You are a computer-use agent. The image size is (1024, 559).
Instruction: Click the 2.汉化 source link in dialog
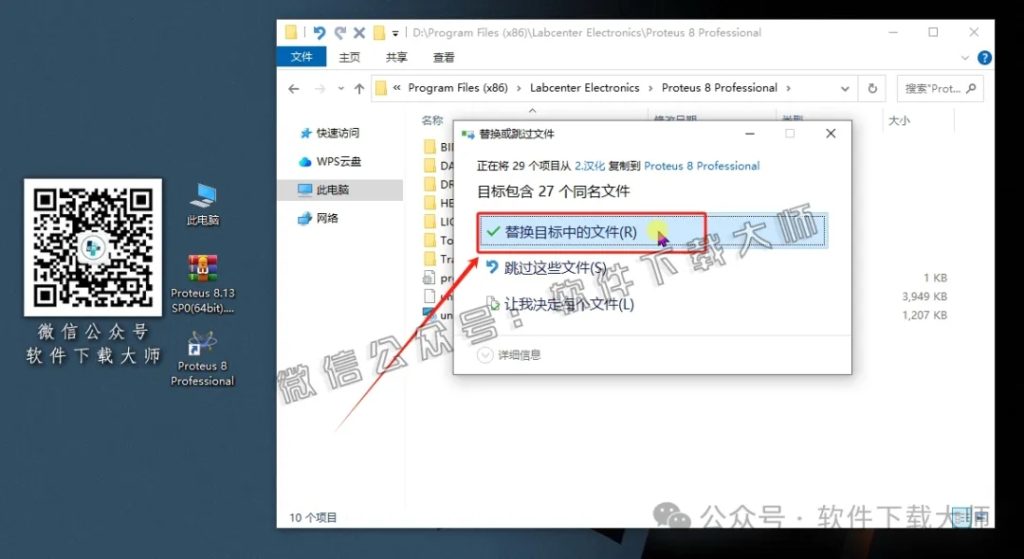pyautogui.click(x=590, y=166)
